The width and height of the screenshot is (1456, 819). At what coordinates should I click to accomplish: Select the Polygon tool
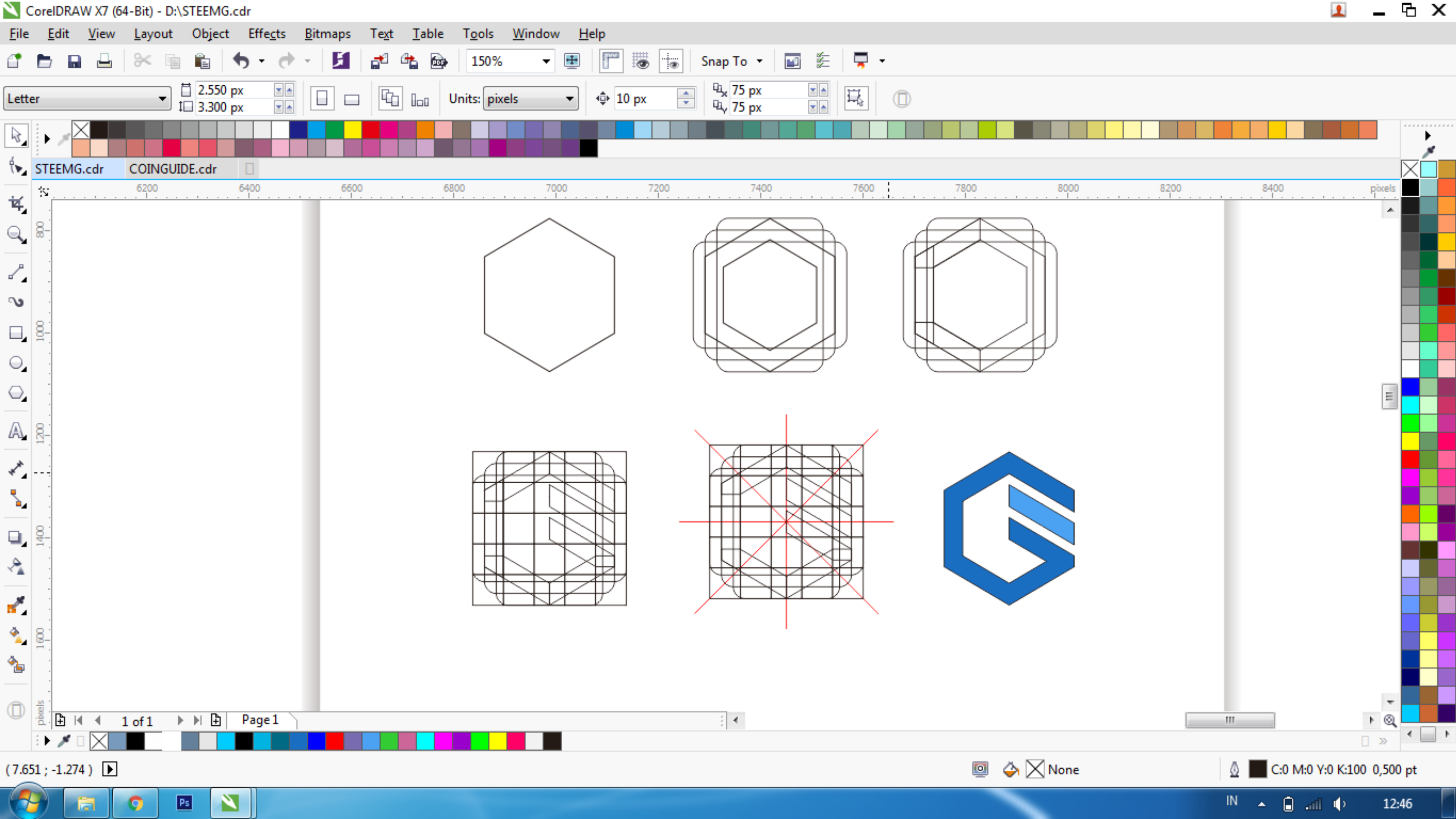pyautogui.click(x=16, y=393)
